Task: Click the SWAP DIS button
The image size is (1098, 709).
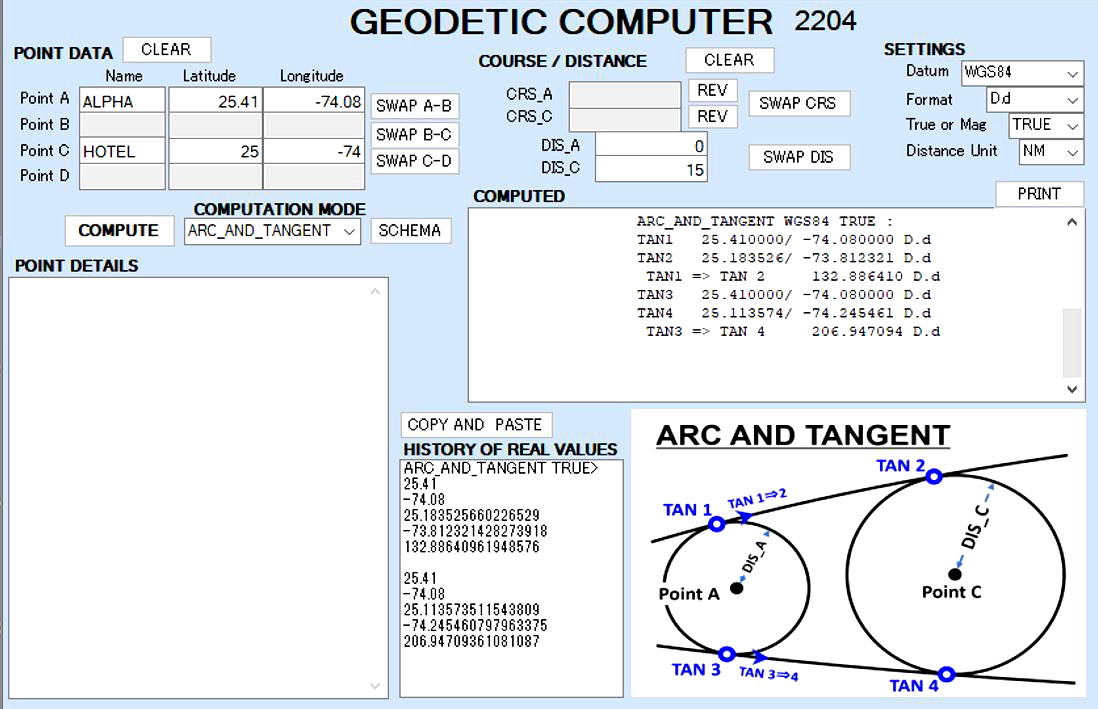Action: coord(798,157)
